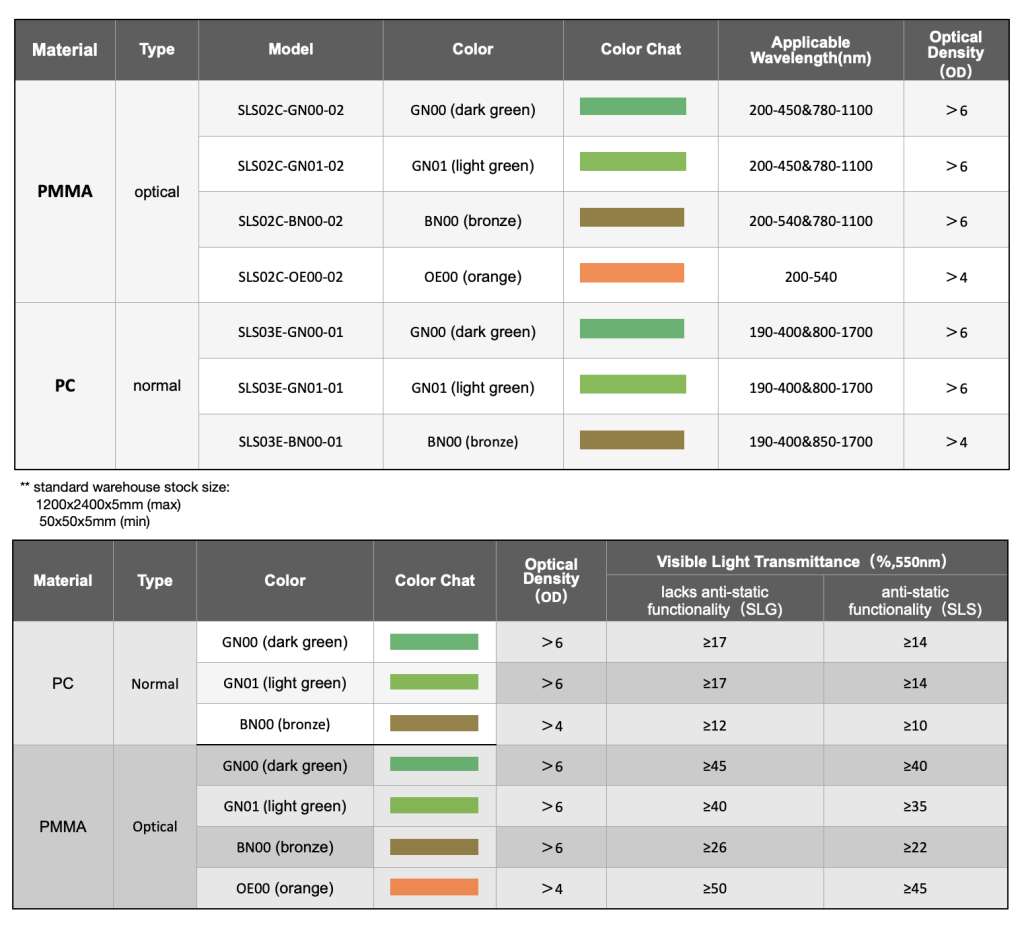Click the 190-400&850-1700 wavelength cell
The height and width of the screenshot is (927, 1024).
[x=810, y=442]
